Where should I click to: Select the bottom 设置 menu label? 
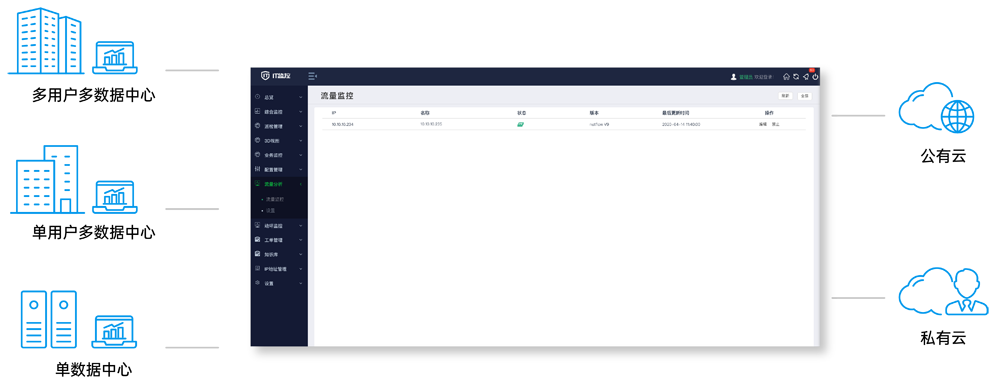tap(268, 283)
